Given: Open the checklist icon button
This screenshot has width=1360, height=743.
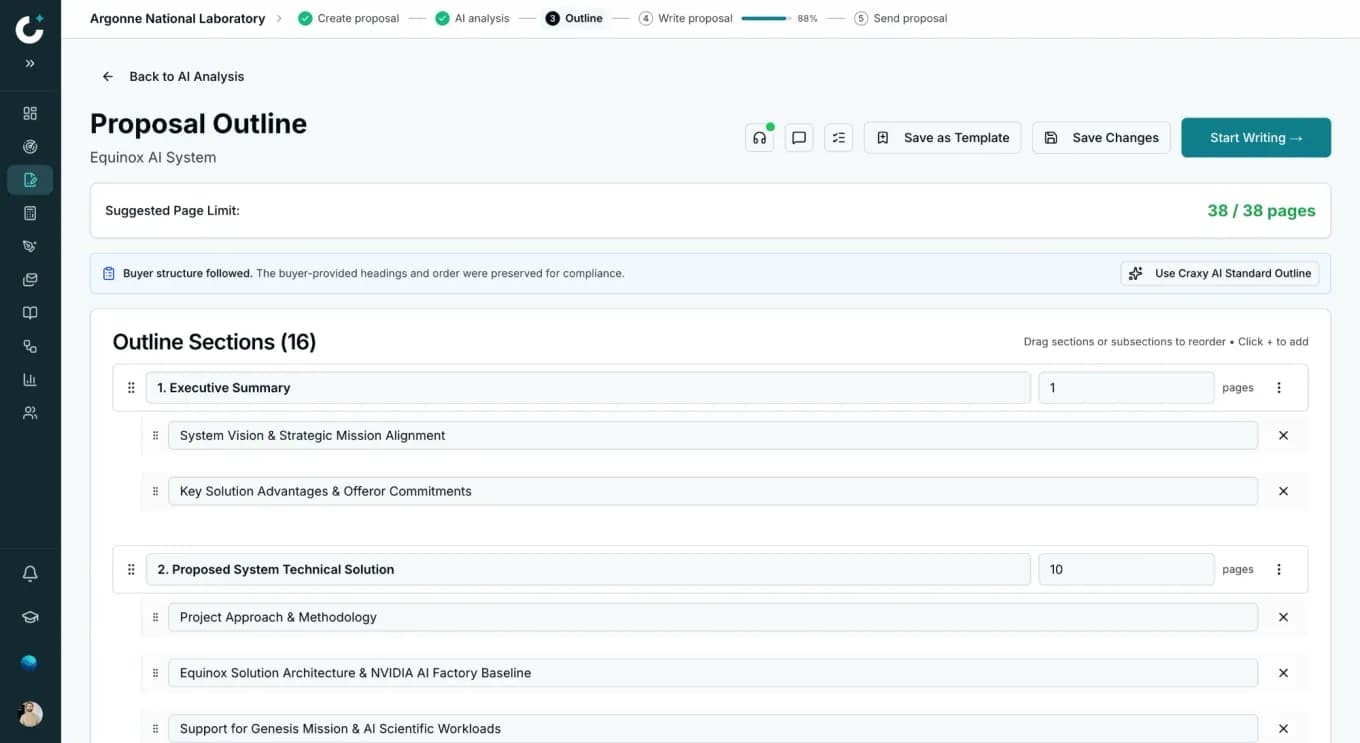Looking at the screenshot, I should click(838, 138).
